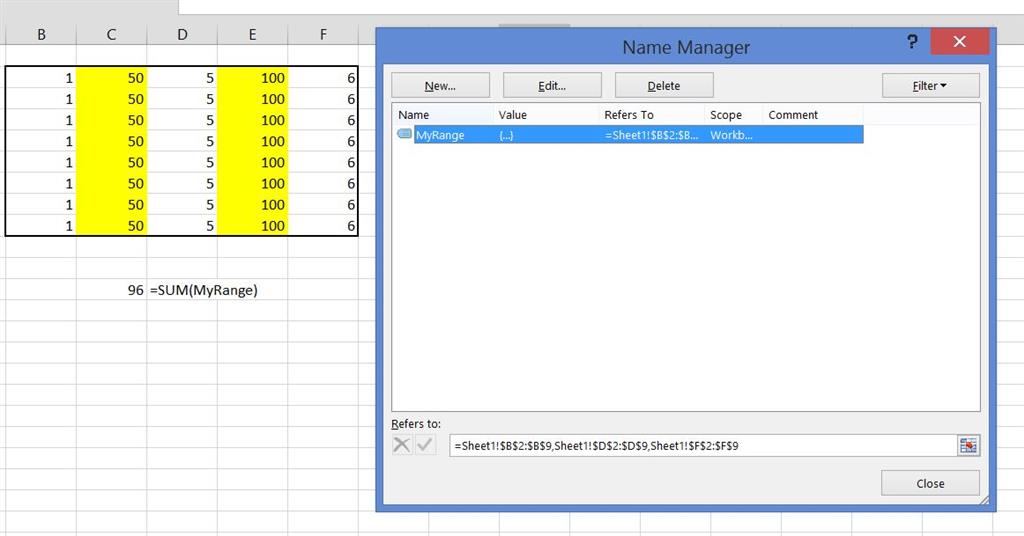Click the red X close button
1024x536 pixels.
[959, 42]
